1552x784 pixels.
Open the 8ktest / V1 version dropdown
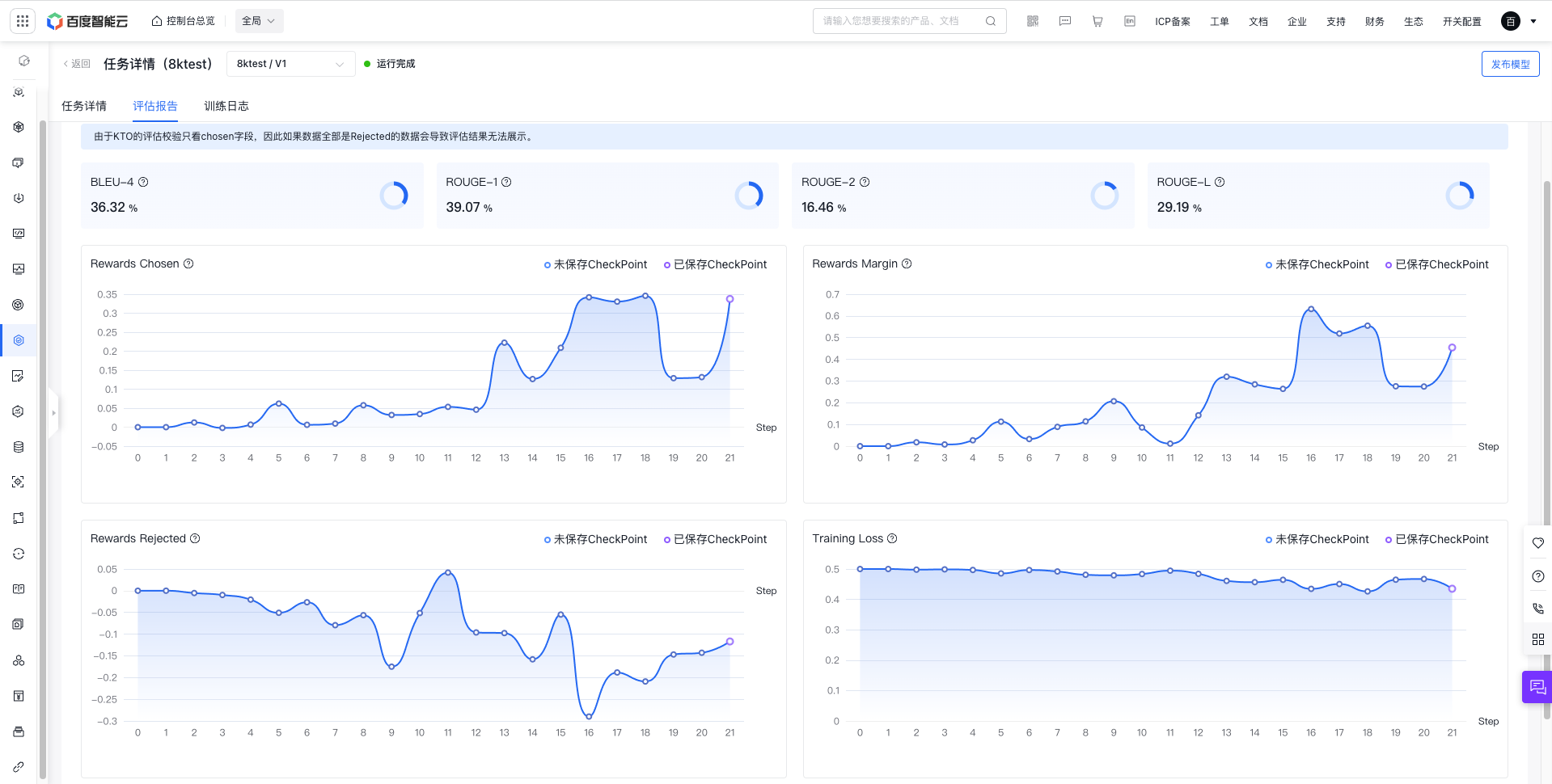[x=291, y=64]
